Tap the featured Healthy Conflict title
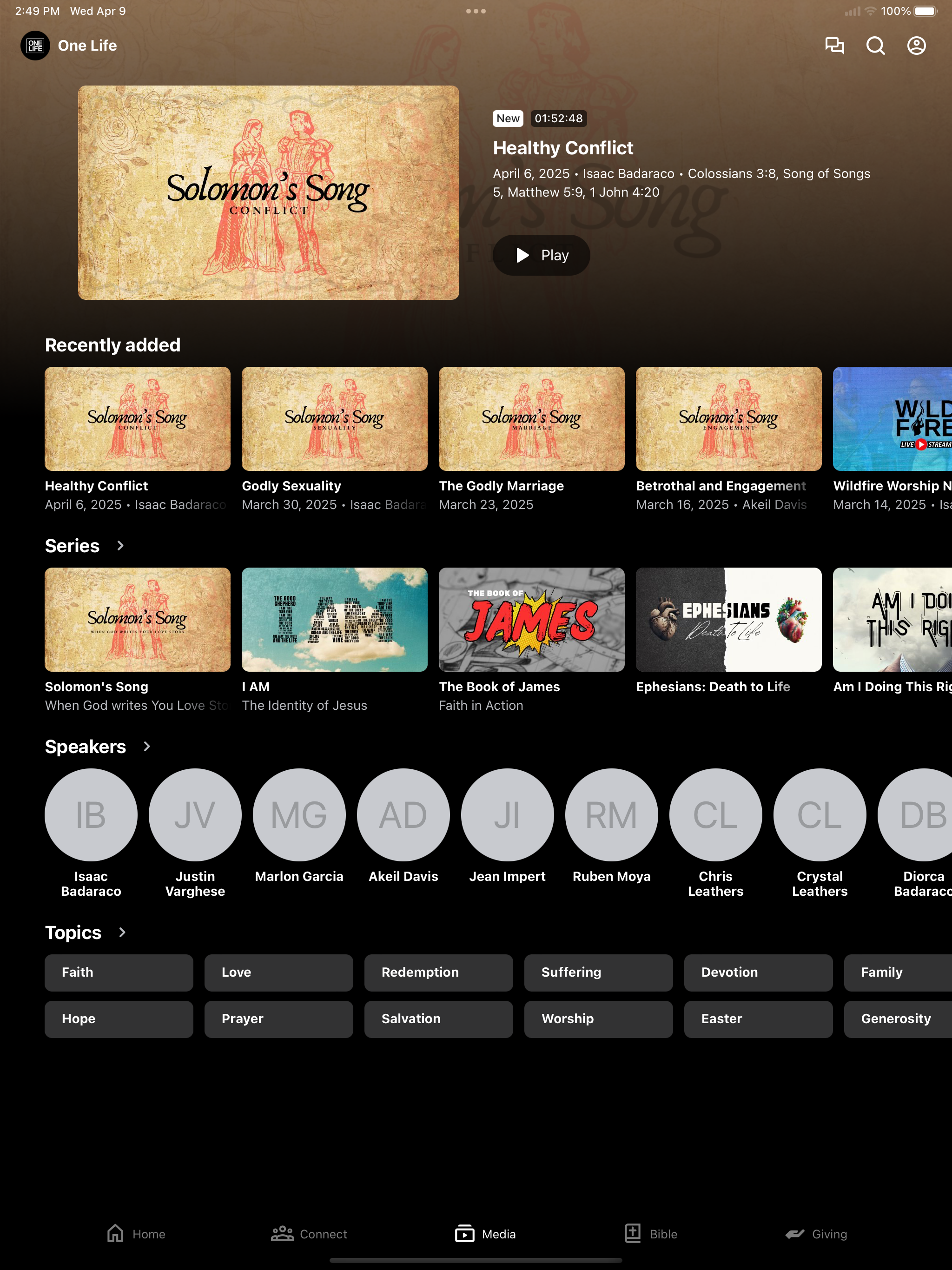This screenshot has height=1270, width=952. 563,148
